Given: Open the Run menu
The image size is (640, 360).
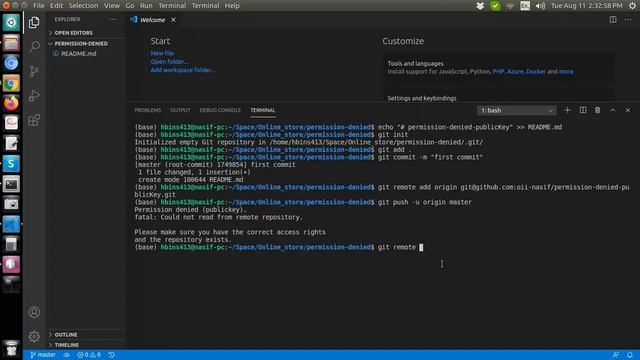Looking at the screenshot, I should (x=146, y=6).
